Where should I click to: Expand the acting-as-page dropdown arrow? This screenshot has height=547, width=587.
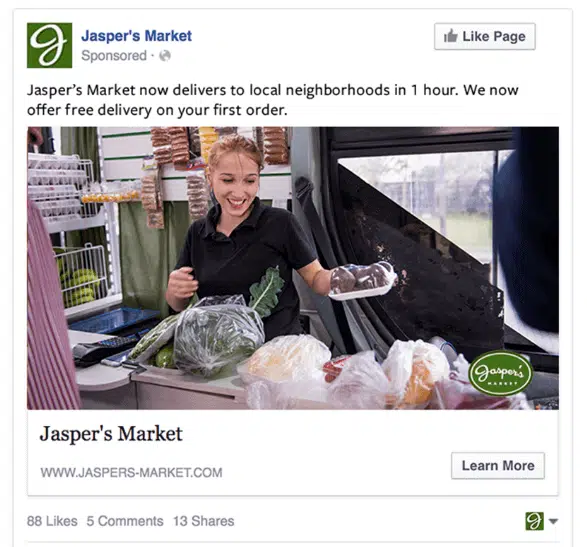(x=553, y=521)
